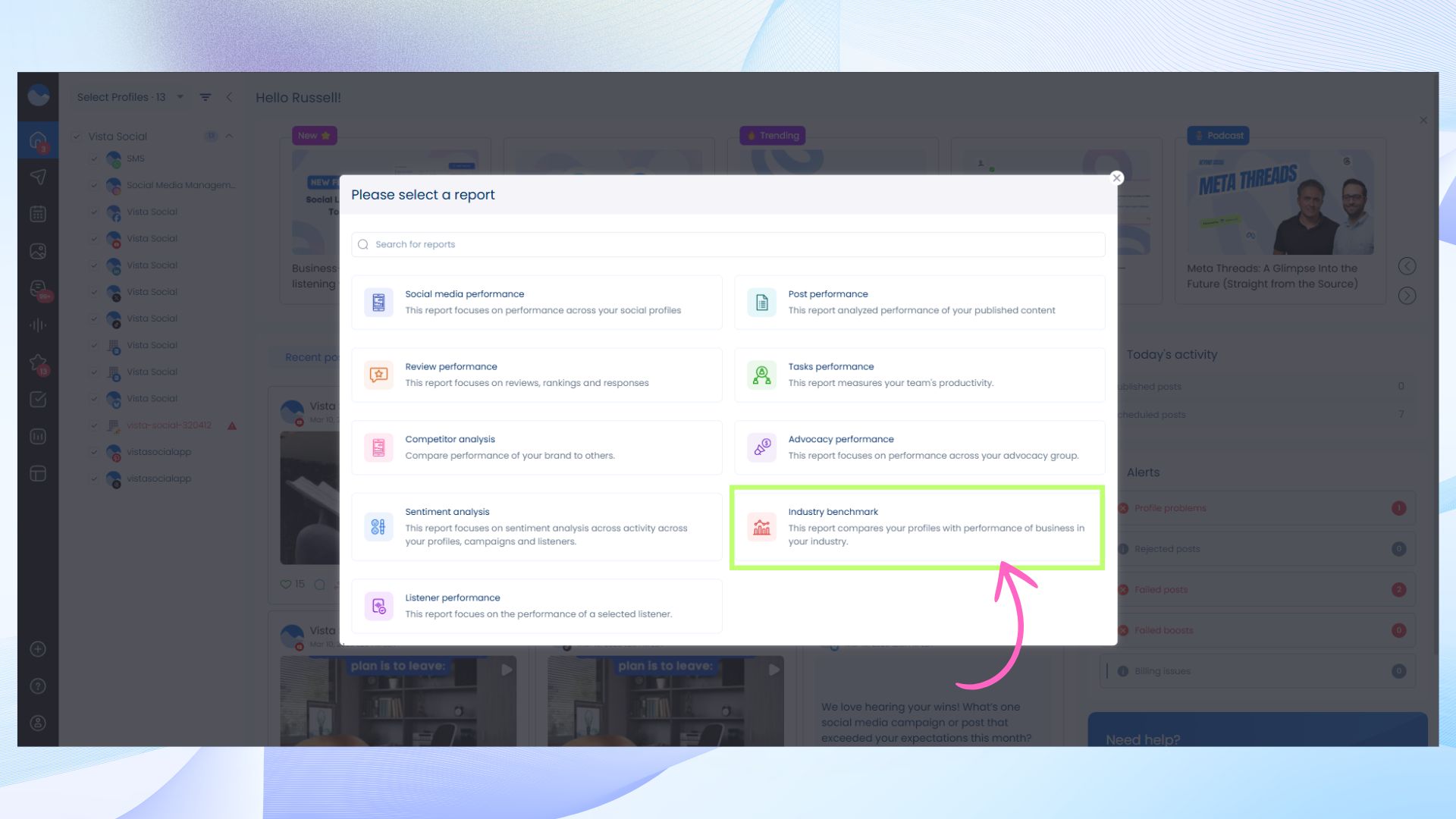
Task: Collapse the Vista Social group chevron
Action: (x=229, y=136)
